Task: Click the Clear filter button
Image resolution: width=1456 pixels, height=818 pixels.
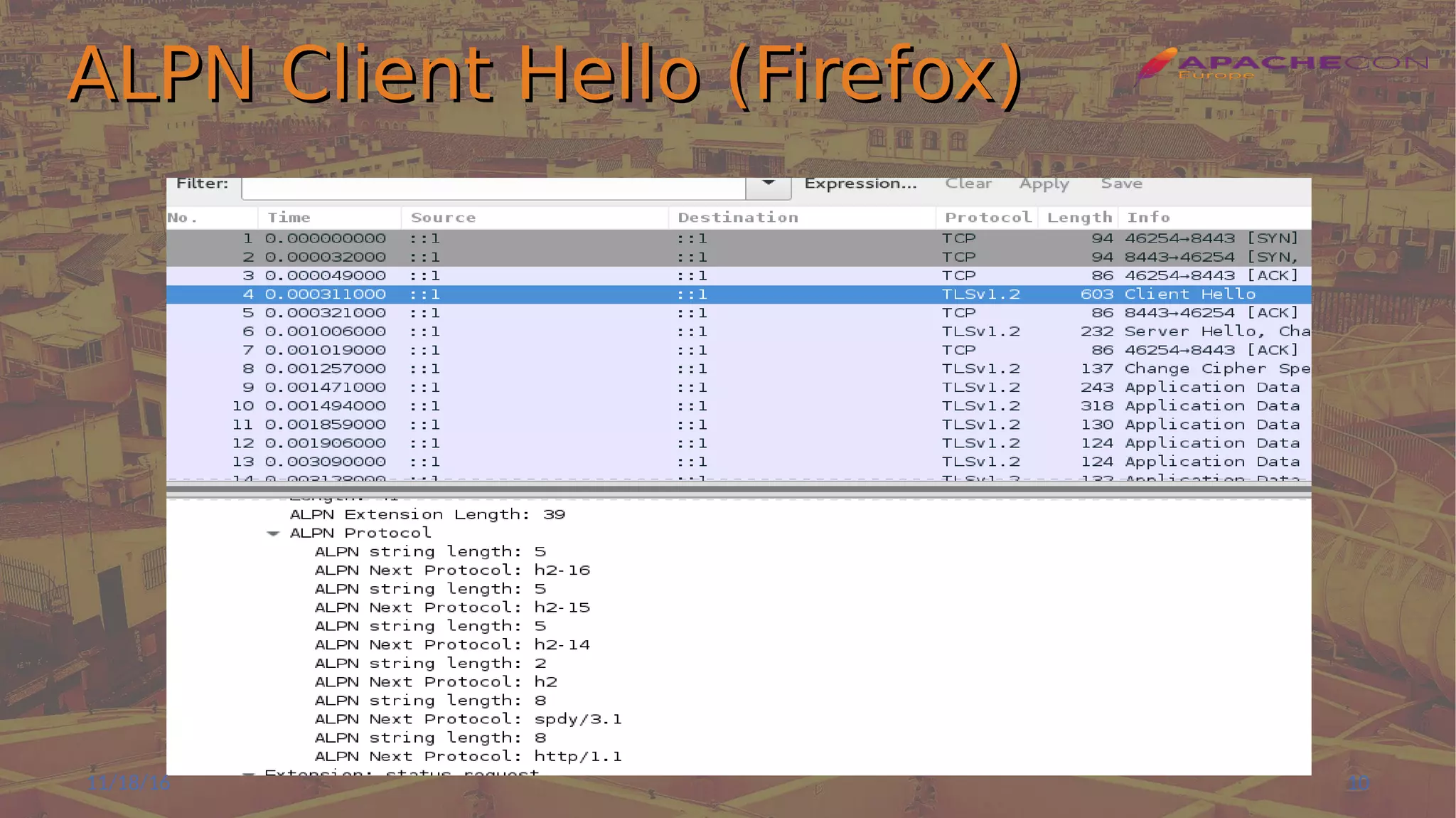Action: 968,184
